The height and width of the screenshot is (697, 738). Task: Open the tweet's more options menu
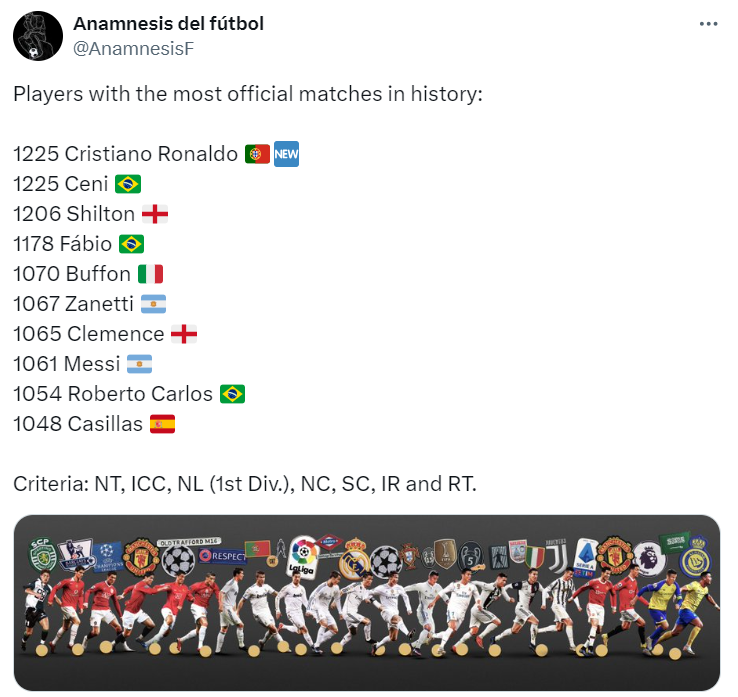[708, 24]
